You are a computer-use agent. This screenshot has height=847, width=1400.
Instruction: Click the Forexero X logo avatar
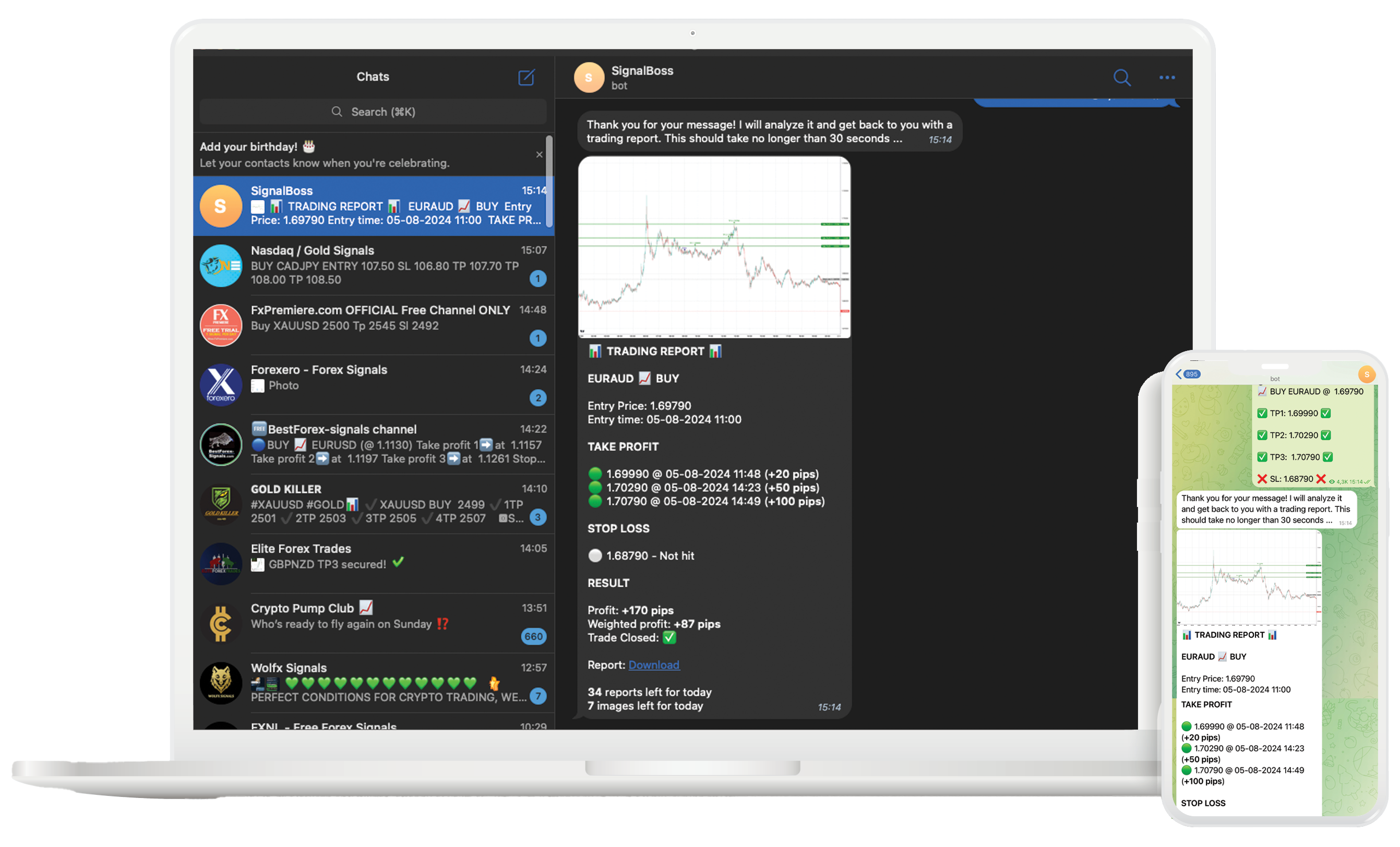(x=221, y=385)
